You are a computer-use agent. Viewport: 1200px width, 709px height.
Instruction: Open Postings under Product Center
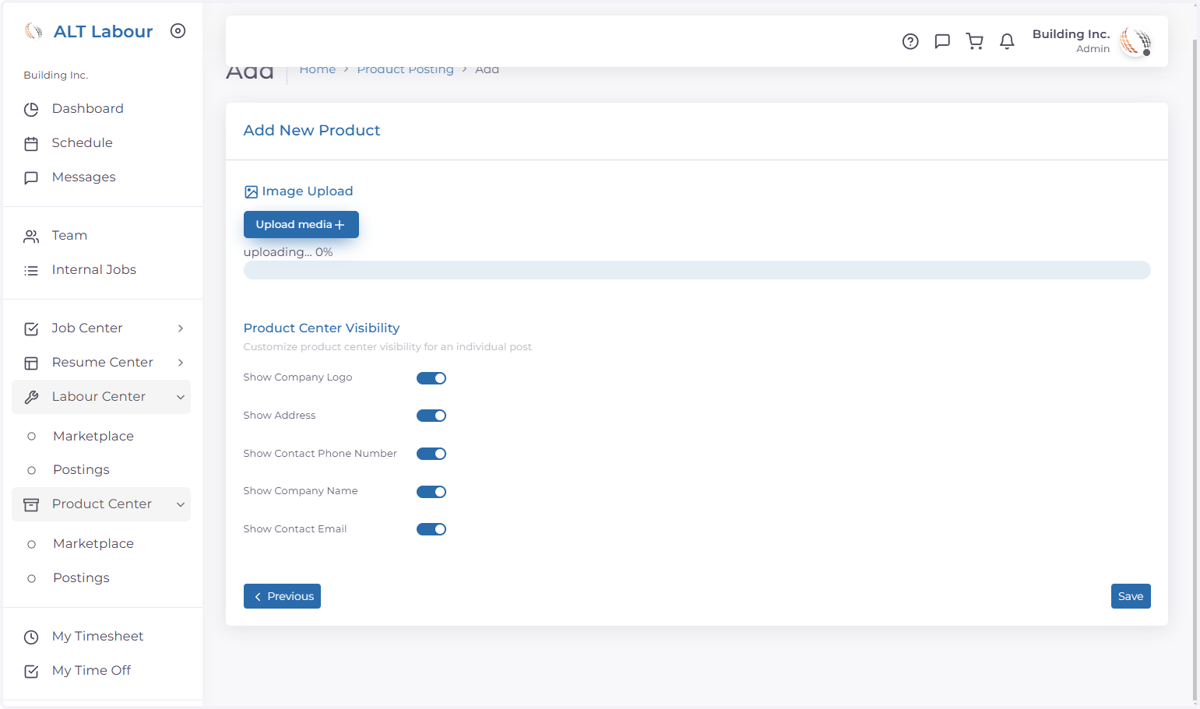81,578
